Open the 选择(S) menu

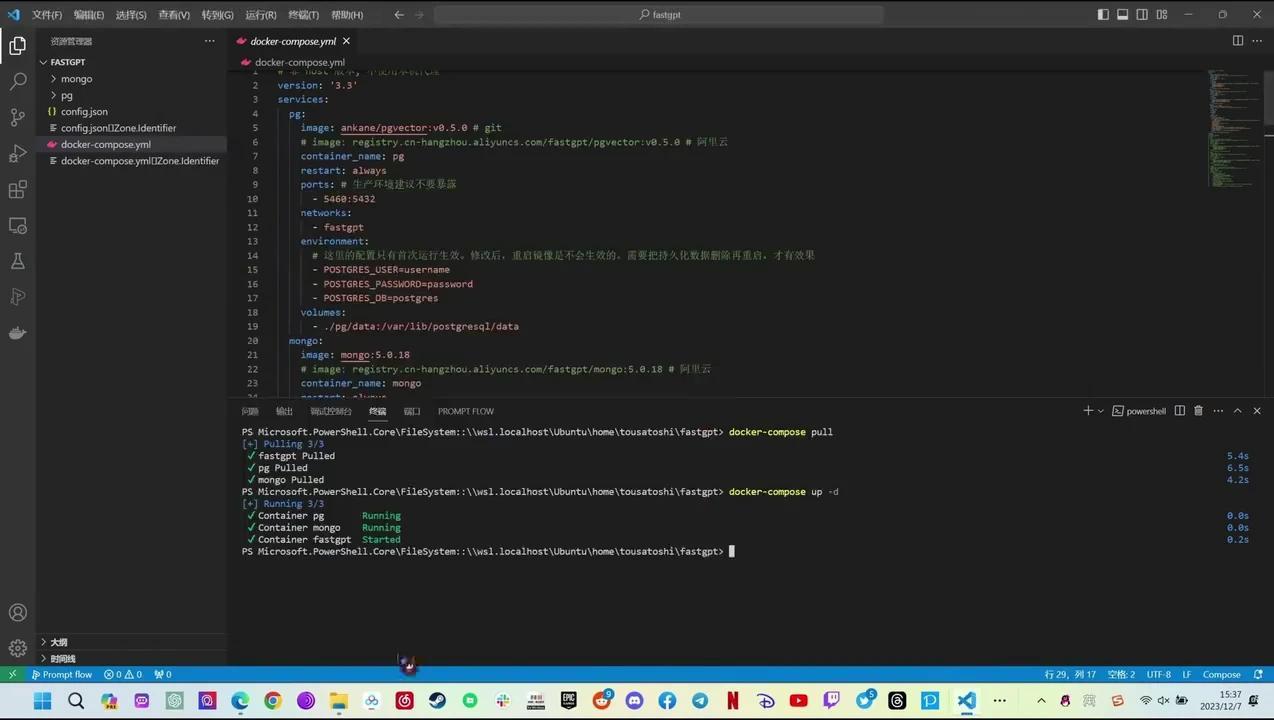pyautogui.click(x=131, y=15)
